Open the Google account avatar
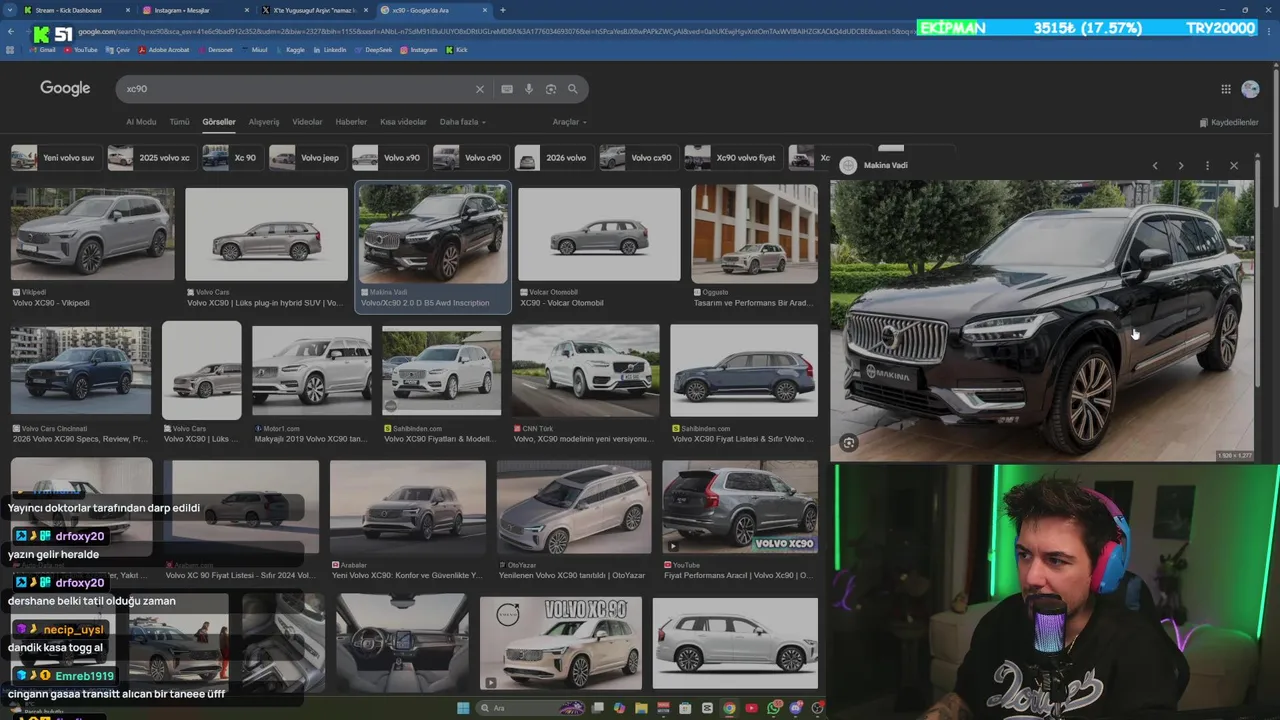This screenshot has width=1280, height=720. [x=1250, y=89]
